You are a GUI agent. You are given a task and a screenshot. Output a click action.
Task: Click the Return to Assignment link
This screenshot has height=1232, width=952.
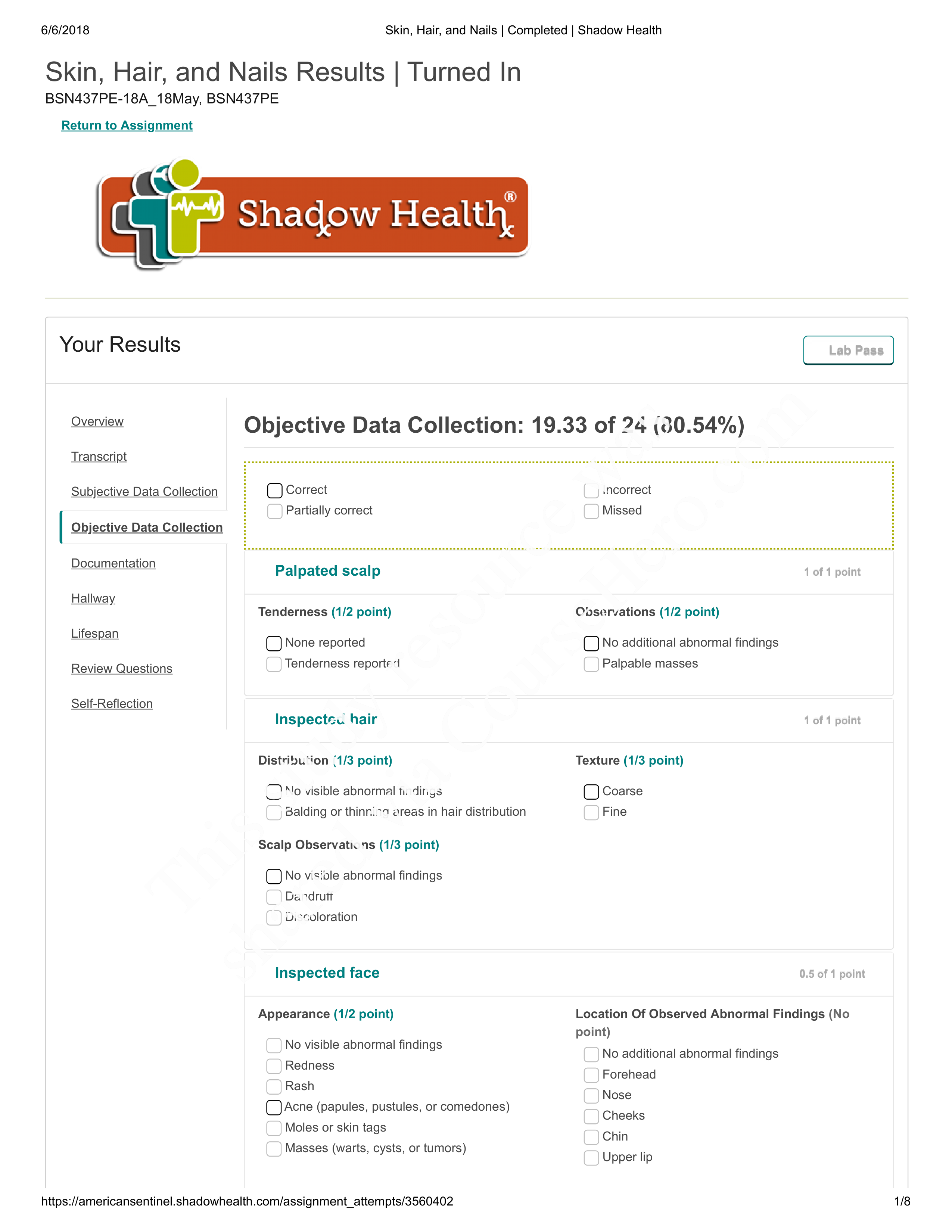(x=127, y=125)
